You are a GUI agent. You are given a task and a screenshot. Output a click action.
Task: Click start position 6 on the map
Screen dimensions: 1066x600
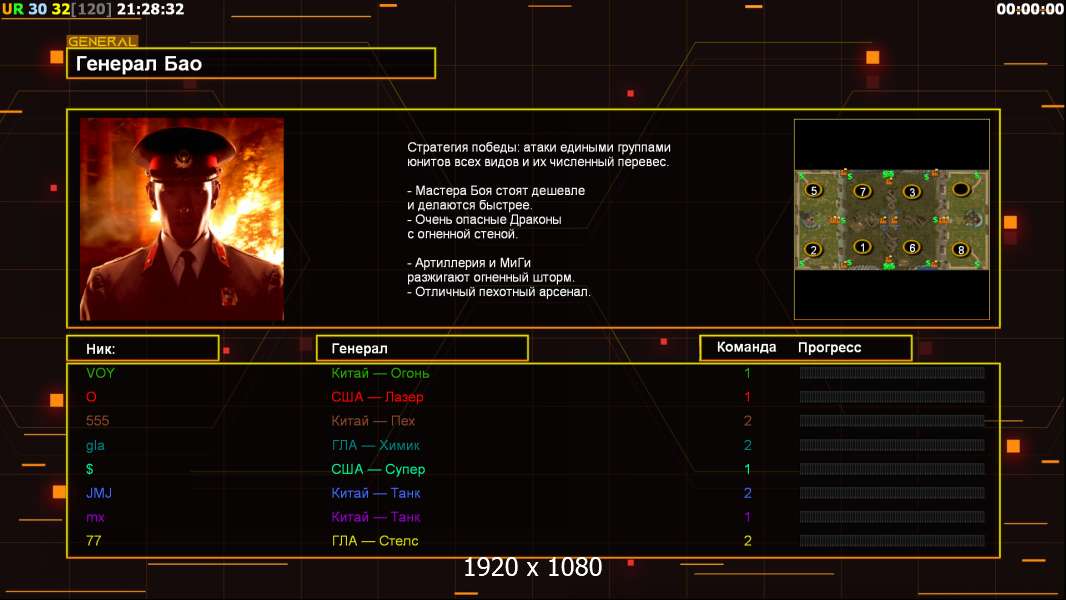(x=912, y=247)
